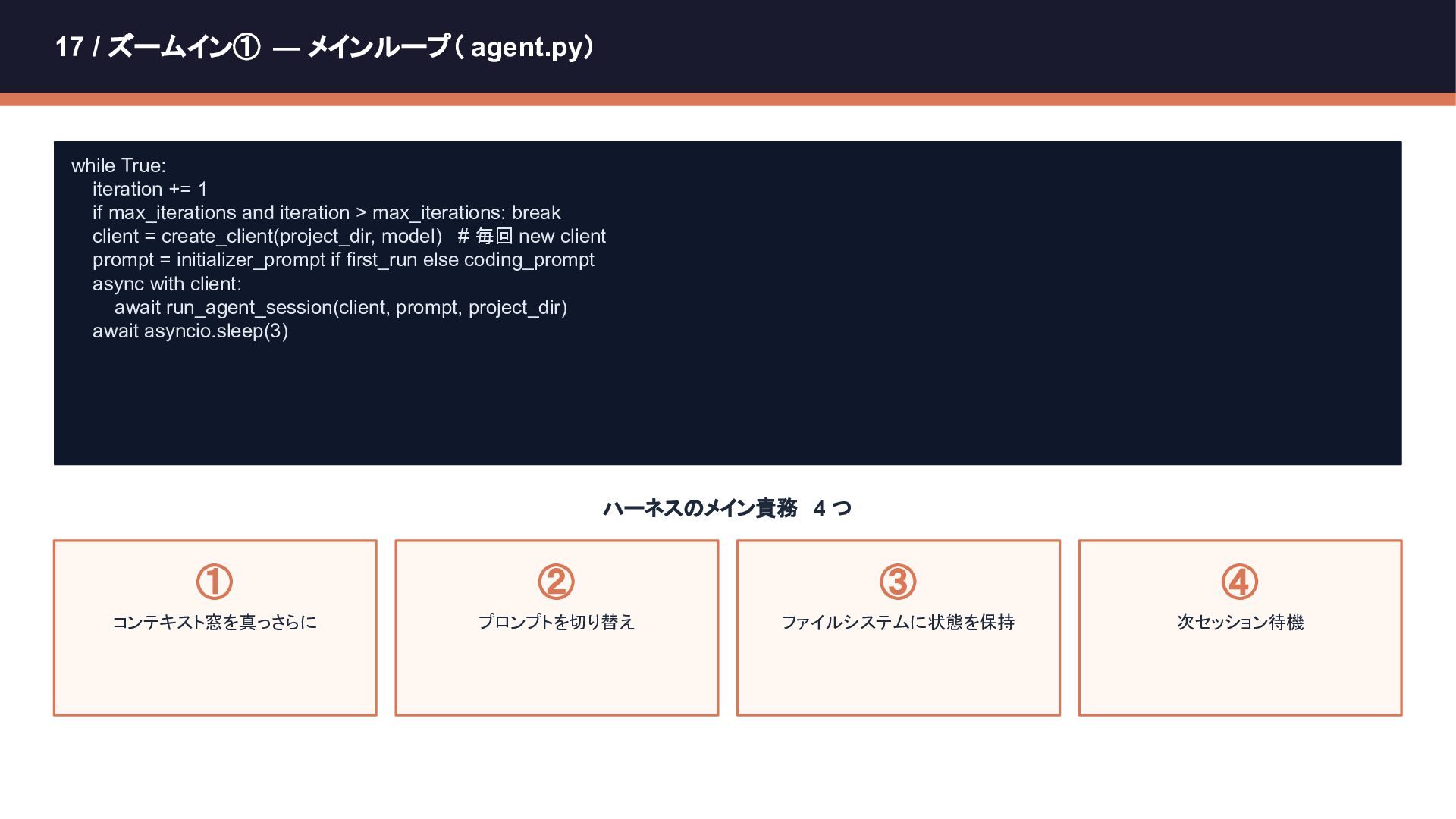Click the run_agent_session await line

340,307
